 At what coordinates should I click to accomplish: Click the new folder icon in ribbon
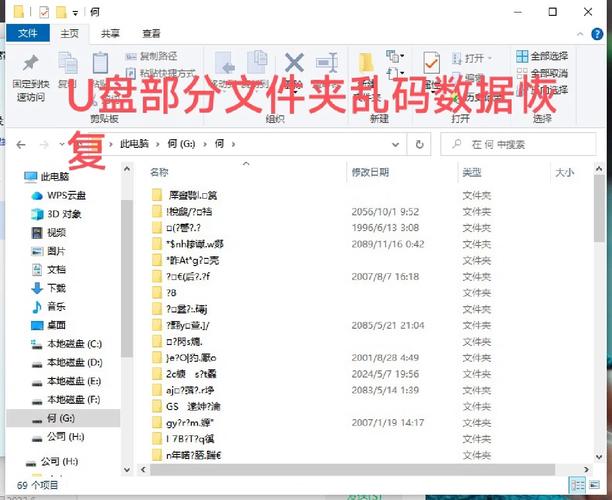[366, 62]
